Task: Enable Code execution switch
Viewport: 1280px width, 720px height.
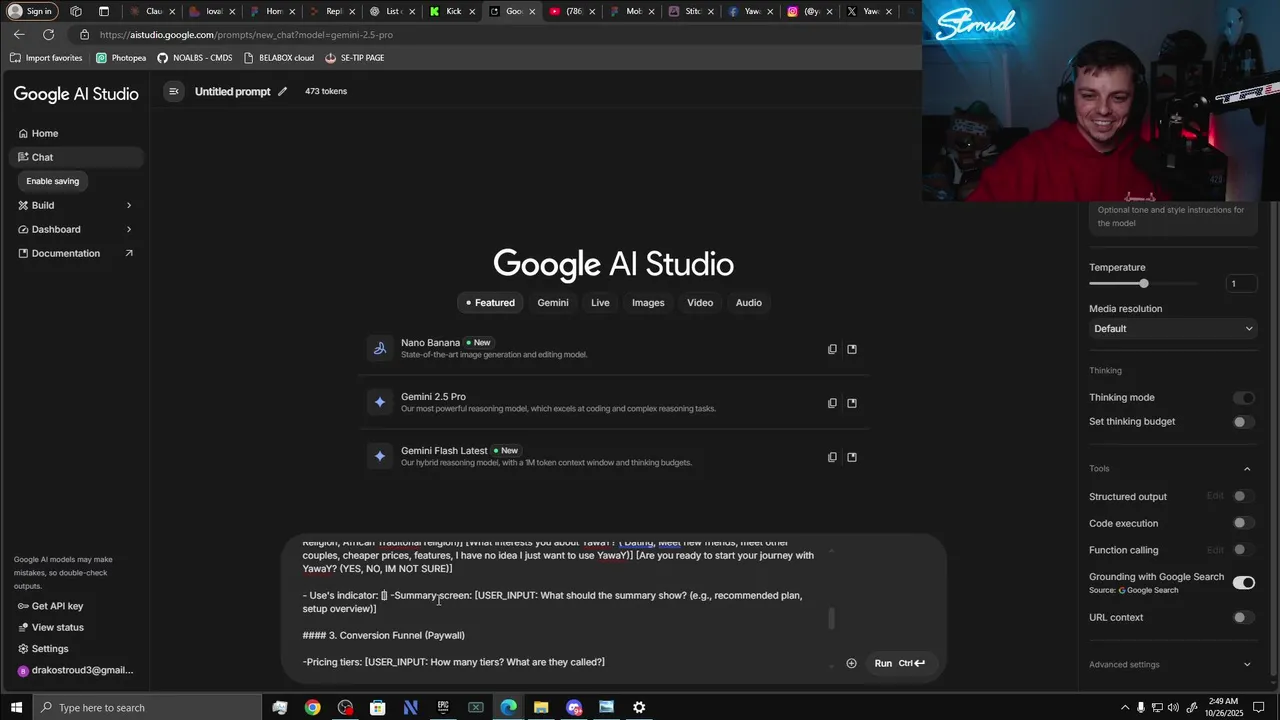Action: [x=1243, y=523]
